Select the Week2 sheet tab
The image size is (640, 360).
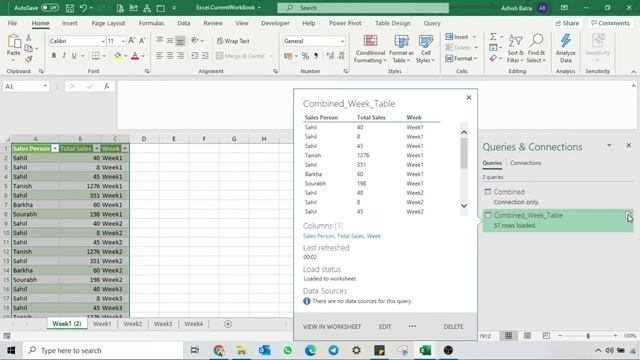pyautogui.click(x=133, y=324)
